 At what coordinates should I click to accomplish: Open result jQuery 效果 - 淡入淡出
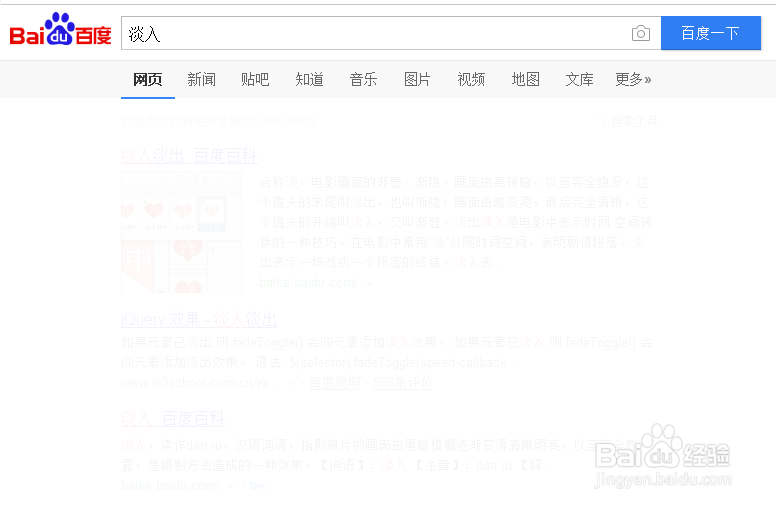coord(199,319)
